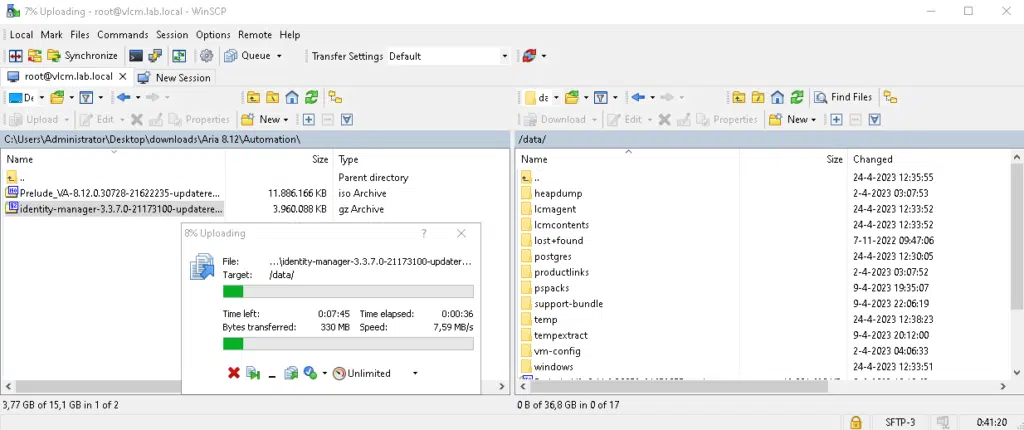The width and height of the screenshot is (1024, 430).
Task: Open the Session menu
Action: [x=172, y=35]
